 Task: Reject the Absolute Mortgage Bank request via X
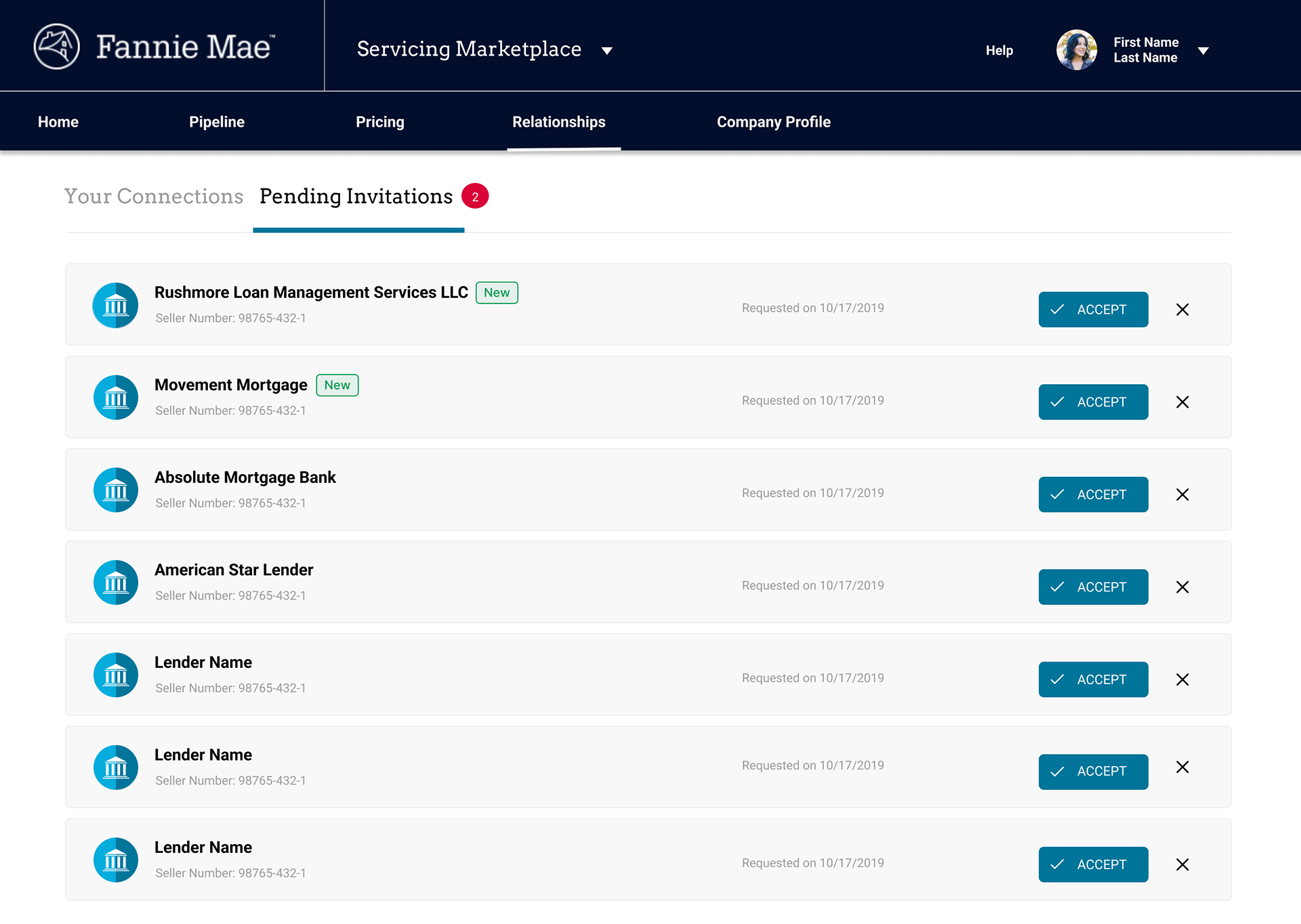click(x=1182, y=495)
